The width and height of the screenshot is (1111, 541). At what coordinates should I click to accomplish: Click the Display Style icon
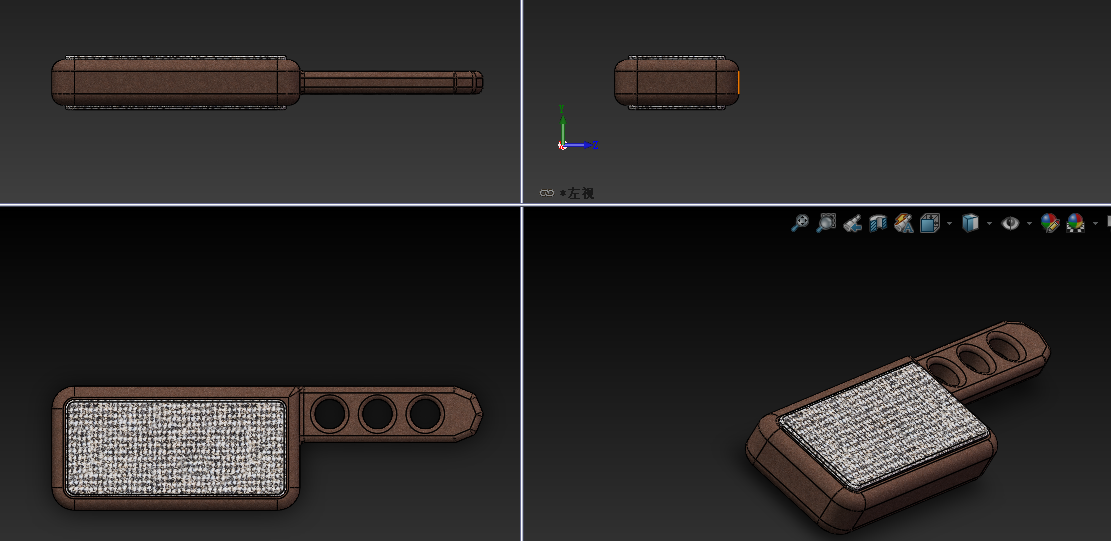tap(970, 224)
